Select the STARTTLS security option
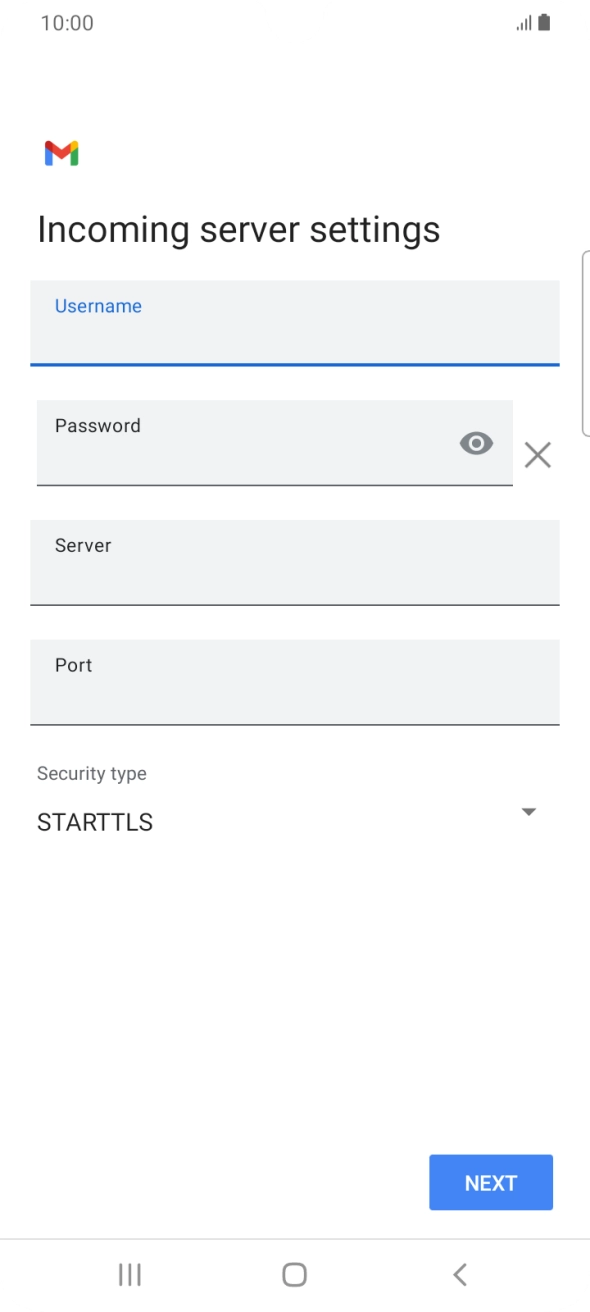The width and height of the screenshot is (590, 1312). (x=94, y=822)
